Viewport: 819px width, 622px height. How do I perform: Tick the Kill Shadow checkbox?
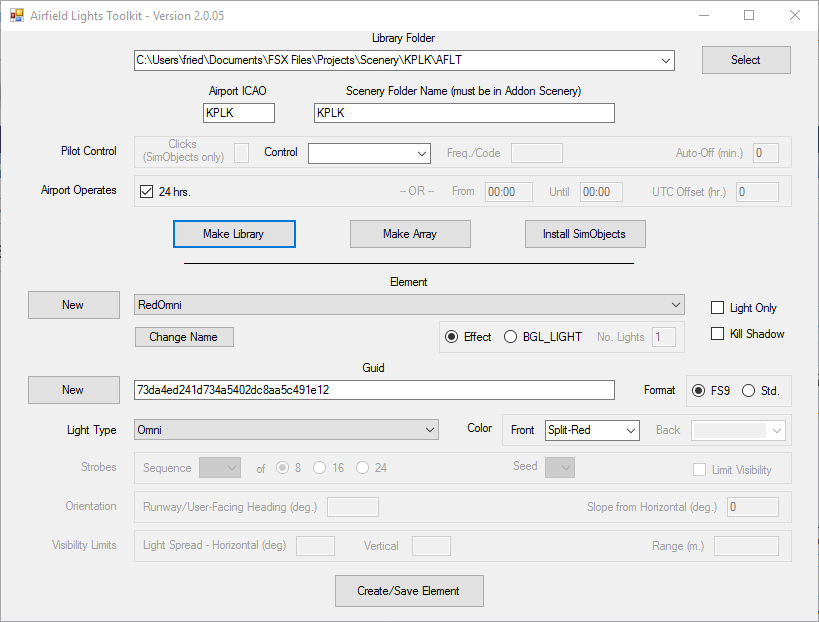pyautogui.click(x=717, y=334)
